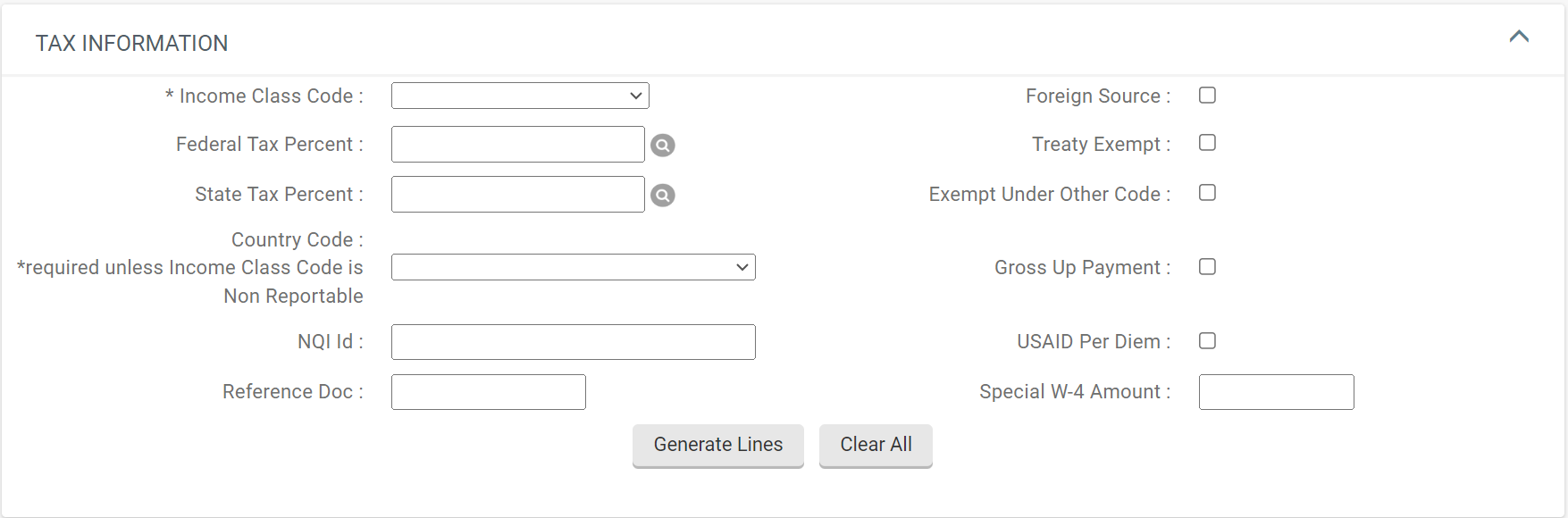Tick the Treaty Exempt checkbox
Viewport: 1568px width, 518px height.
pos(1207,143)
